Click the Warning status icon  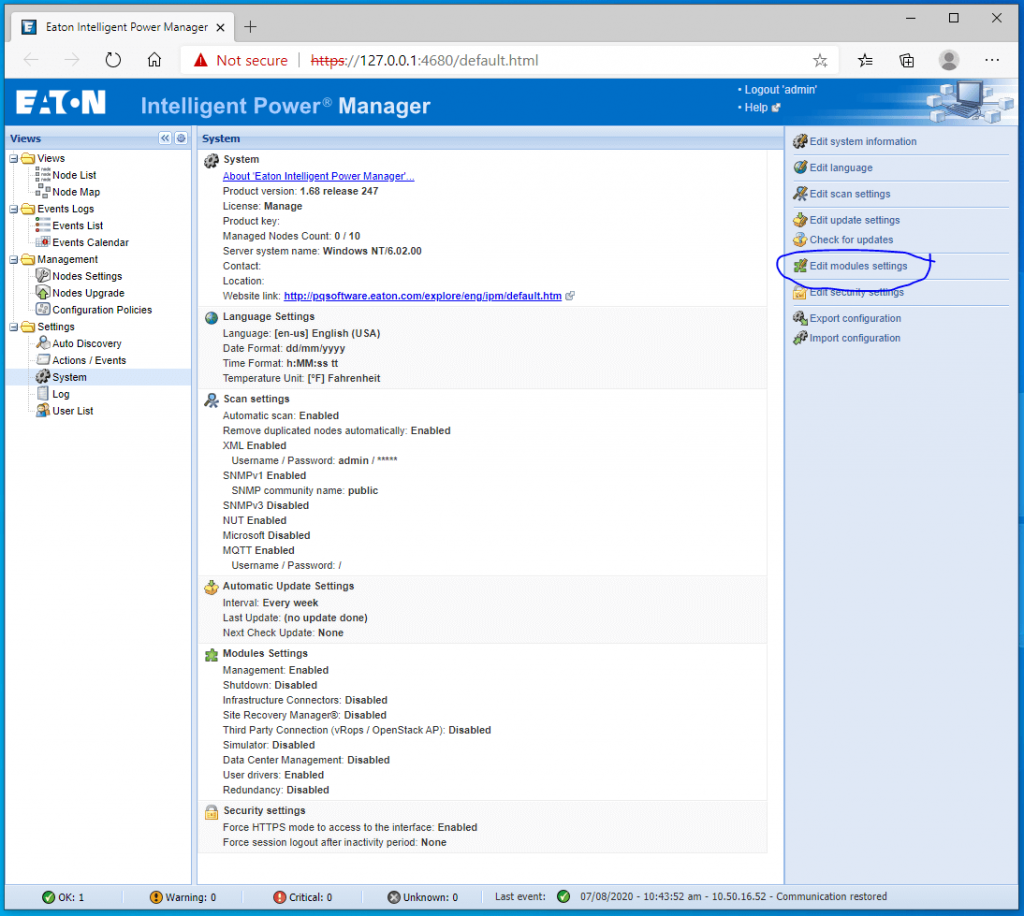[x=155, y=897]
